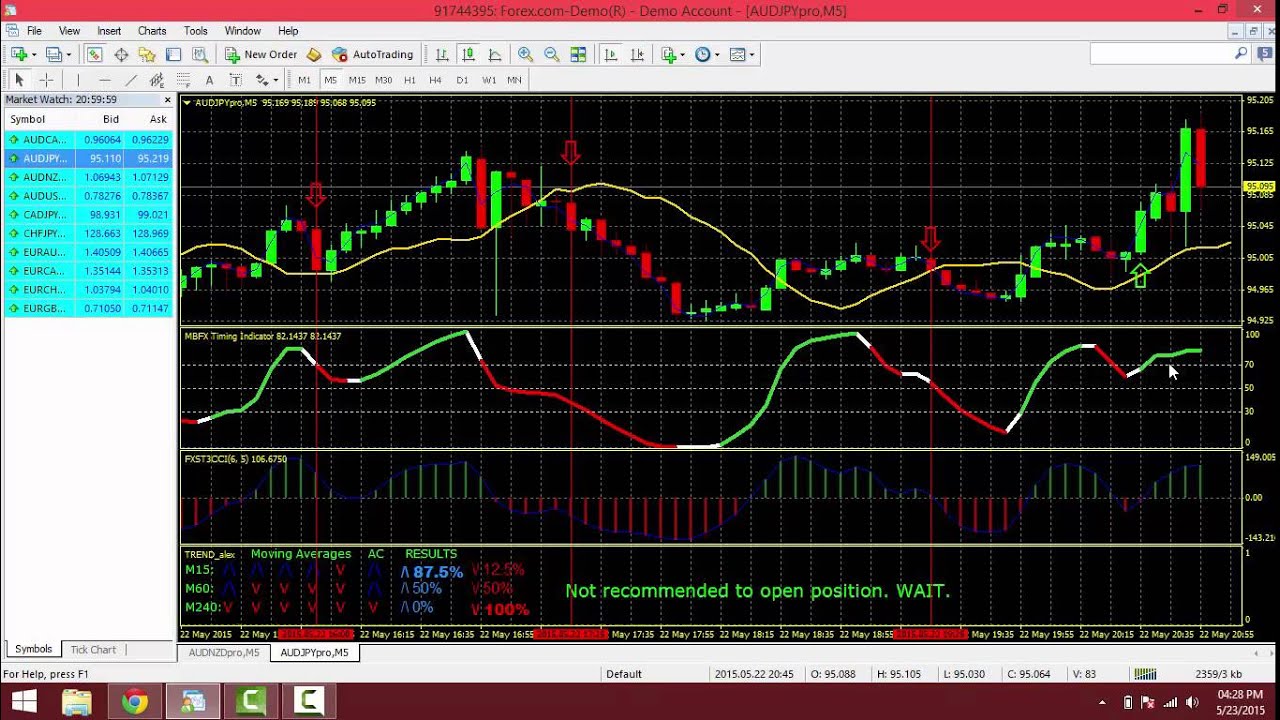
Task: Toggle the M15 timeframe
Action: point(357,80)
